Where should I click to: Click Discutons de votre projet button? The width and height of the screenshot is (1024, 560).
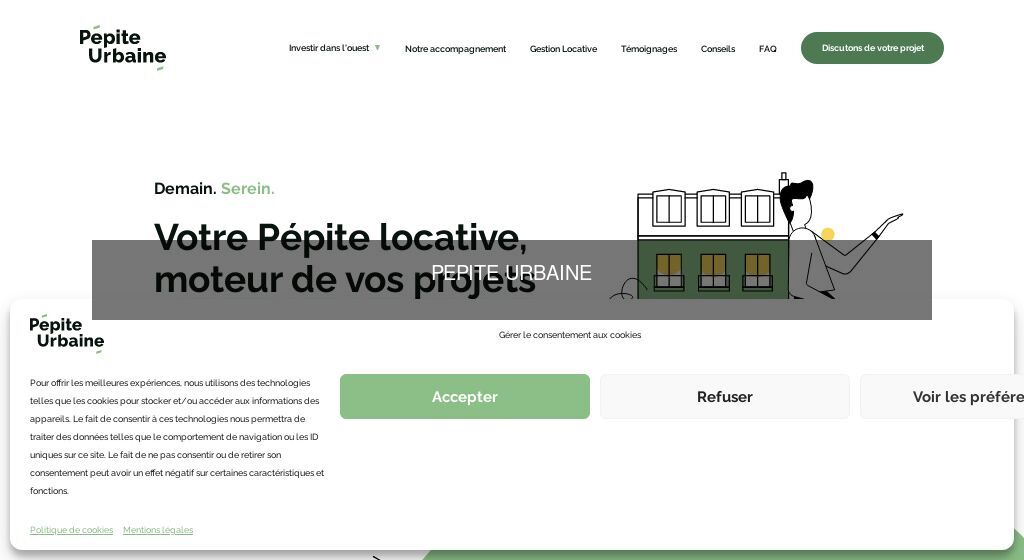click(872, 48)
